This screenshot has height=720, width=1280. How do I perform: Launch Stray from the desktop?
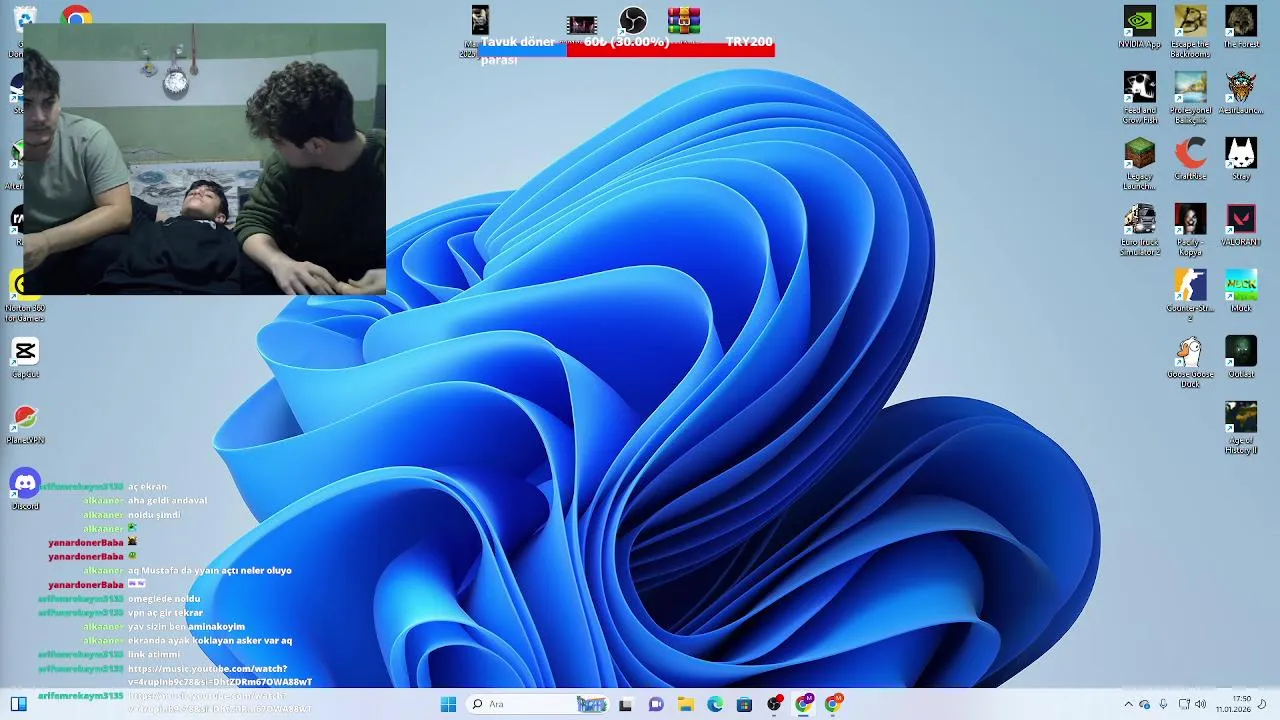tap(1241, 159)
